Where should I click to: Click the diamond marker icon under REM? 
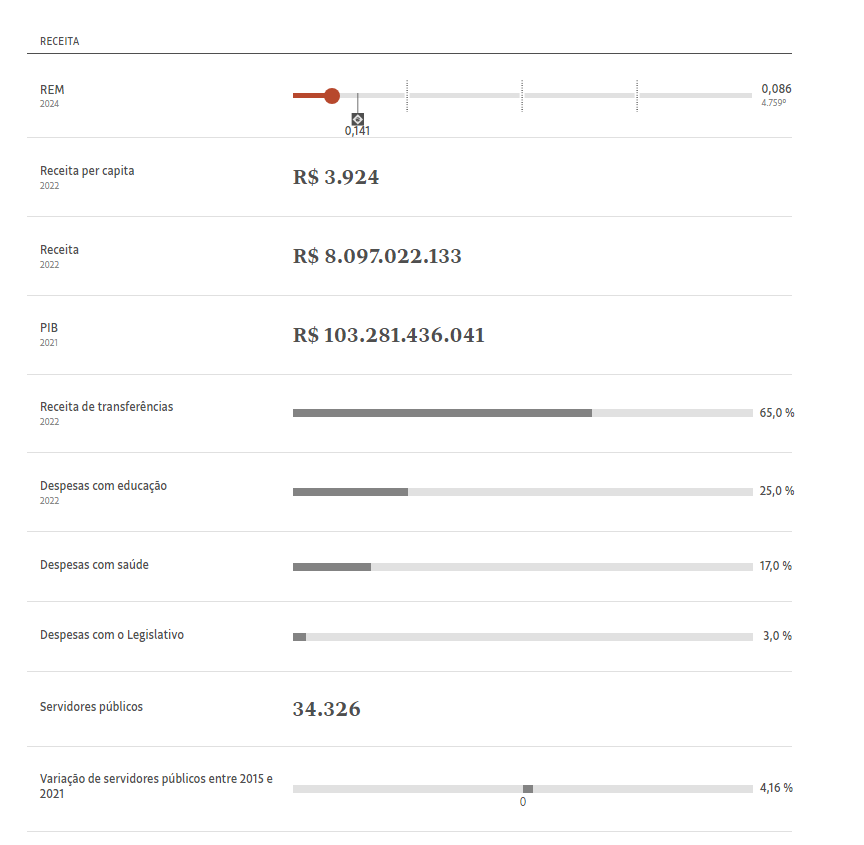tap(358, 119)
